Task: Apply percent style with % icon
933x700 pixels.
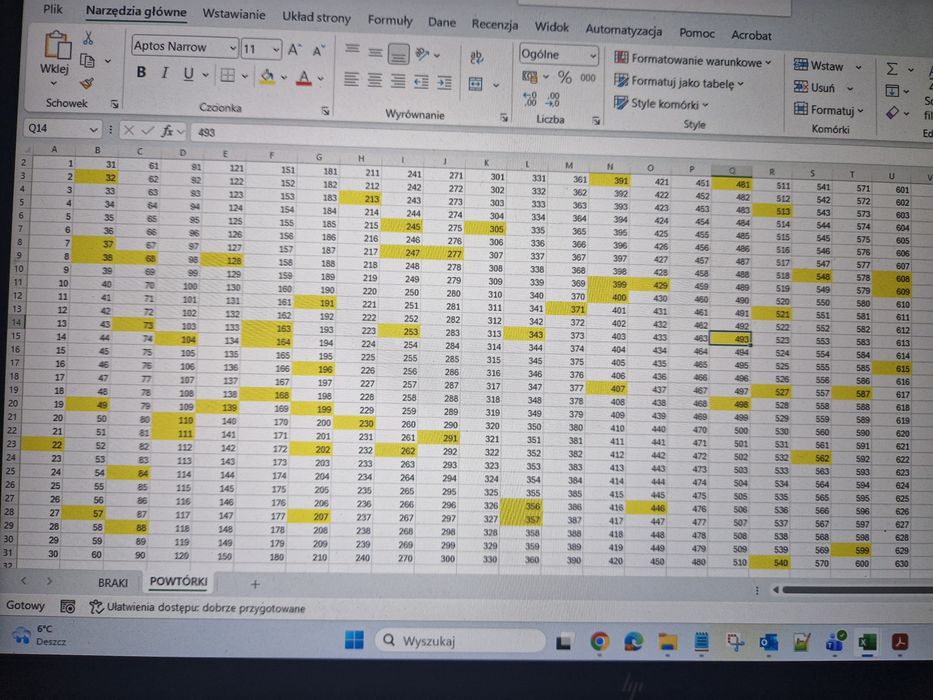Action: pyautogui.click(x=564, y=77)
